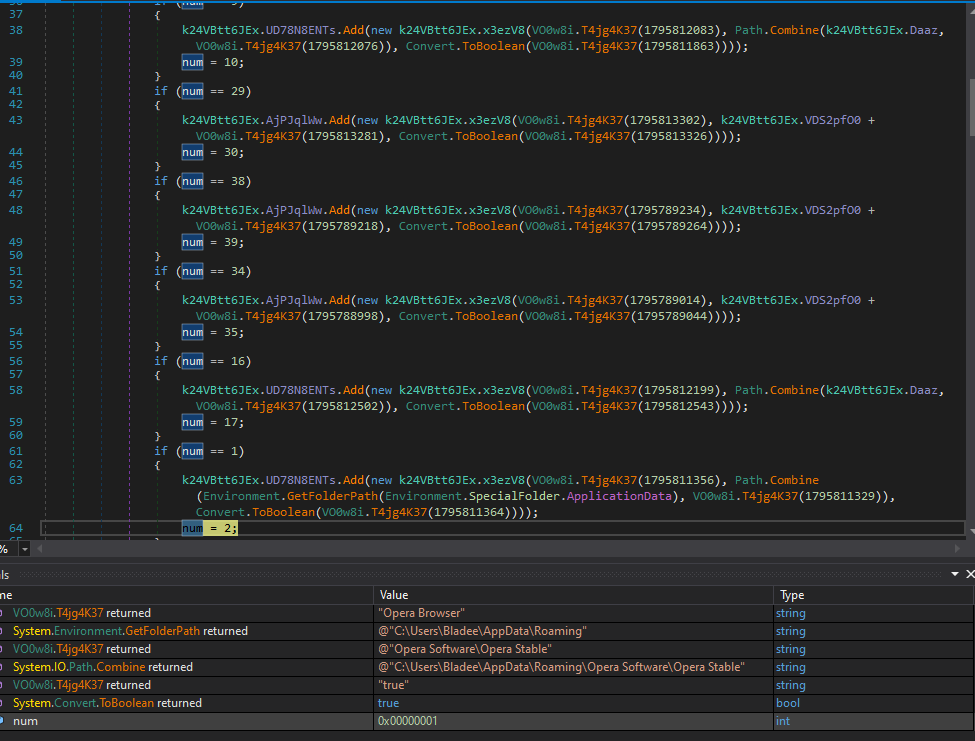Open the Locals panel window position dropdown
Viewport: 975px width, 741px height.
(x=953, y=574)
